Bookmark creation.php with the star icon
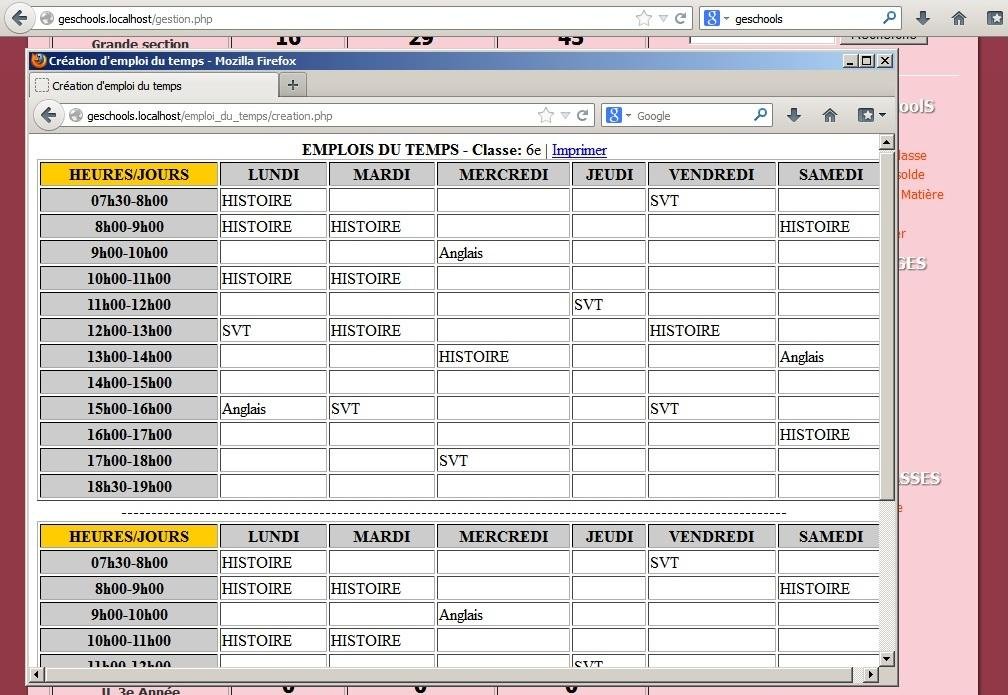 [545, 116]
